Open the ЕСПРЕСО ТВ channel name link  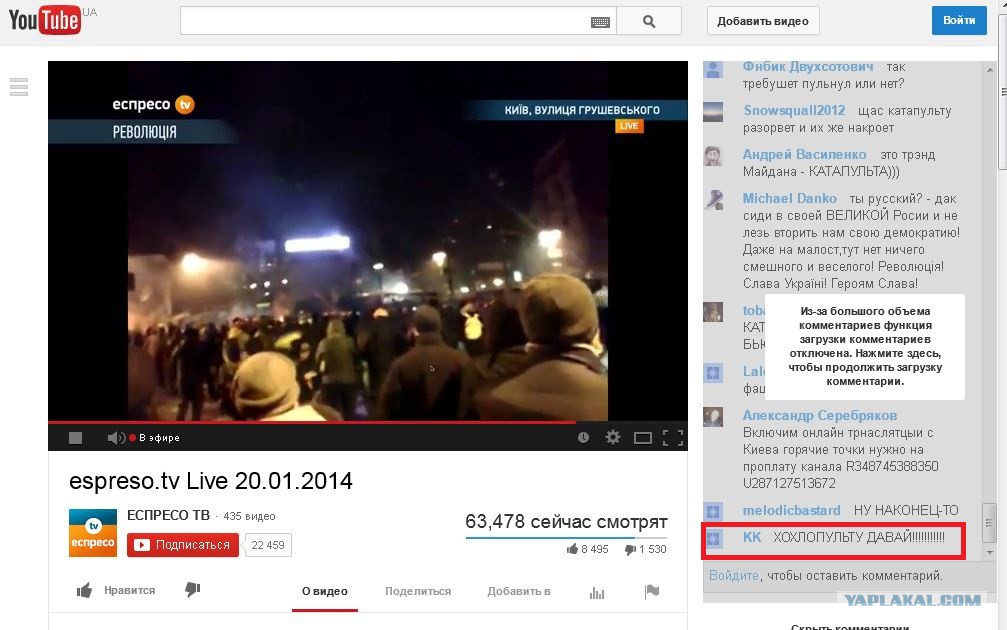168,515
